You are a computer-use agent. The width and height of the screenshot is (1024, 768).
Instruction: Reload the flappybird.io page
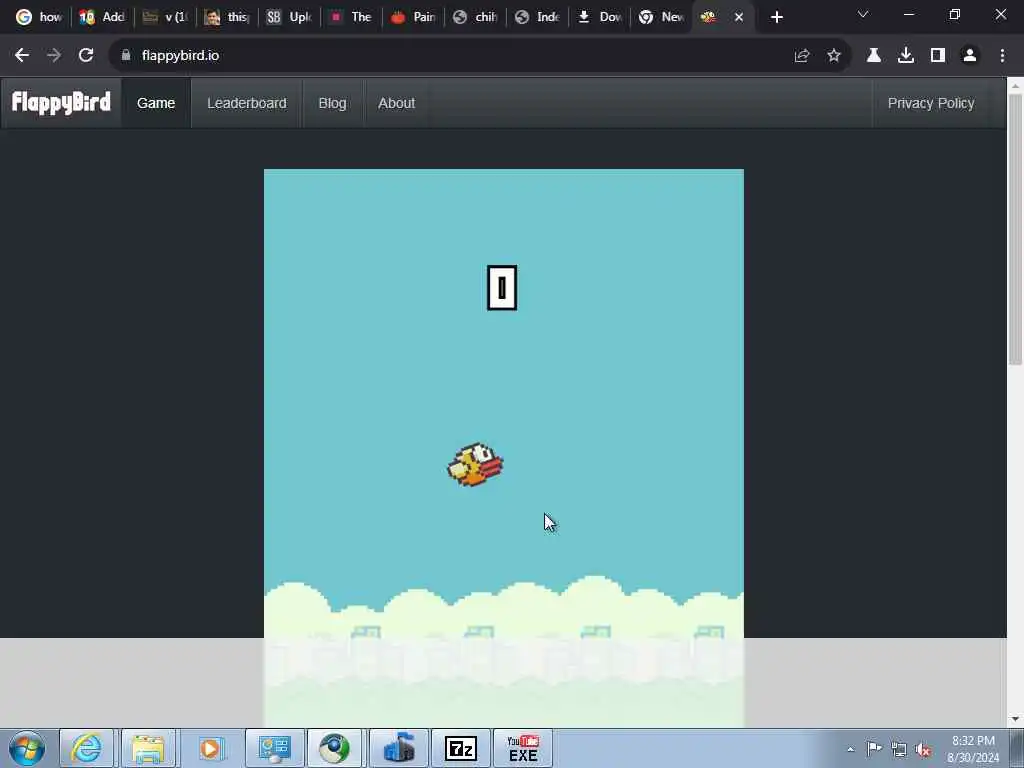(86, 56)
